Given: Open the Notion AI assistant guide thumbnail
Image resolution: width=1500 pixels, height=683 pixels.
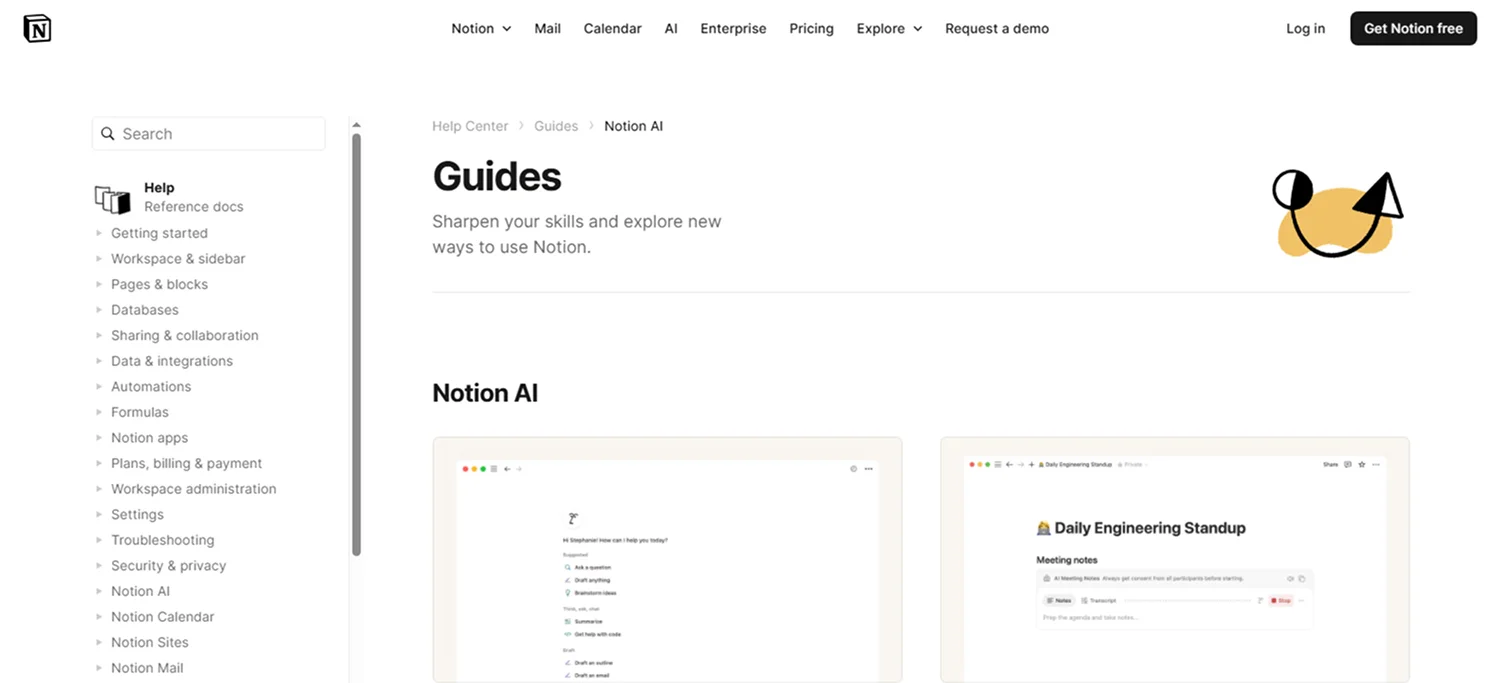Looking at the screenshot, I should point(667,560).
